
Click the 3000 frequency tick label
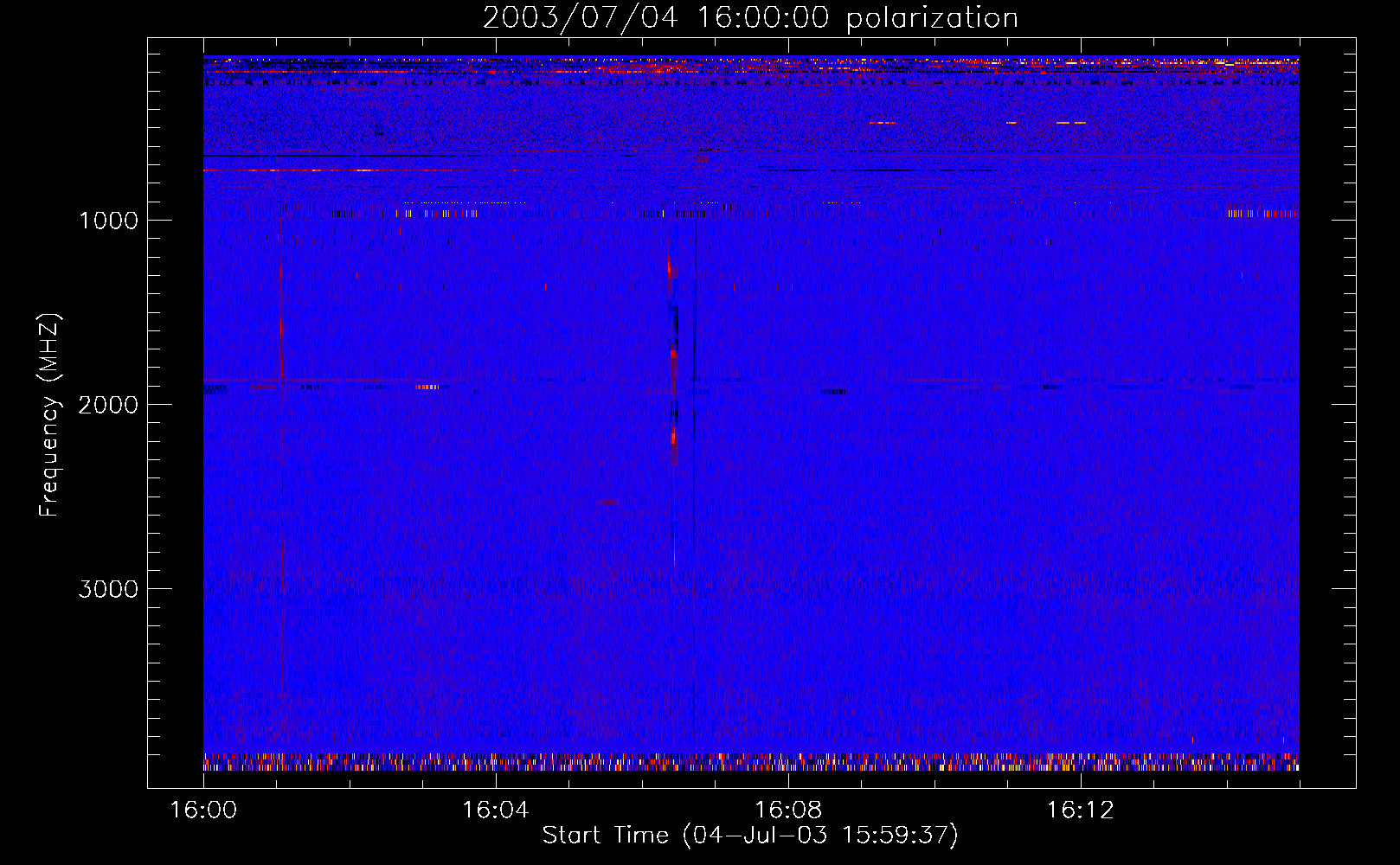coord(108,589)
